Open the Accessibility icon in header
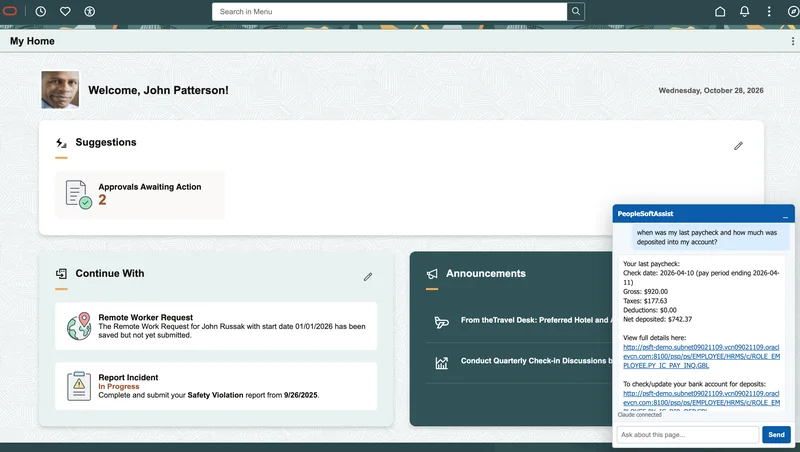Image resolution: width=800 pixels, height=452 pixels. tap(89, 11)
